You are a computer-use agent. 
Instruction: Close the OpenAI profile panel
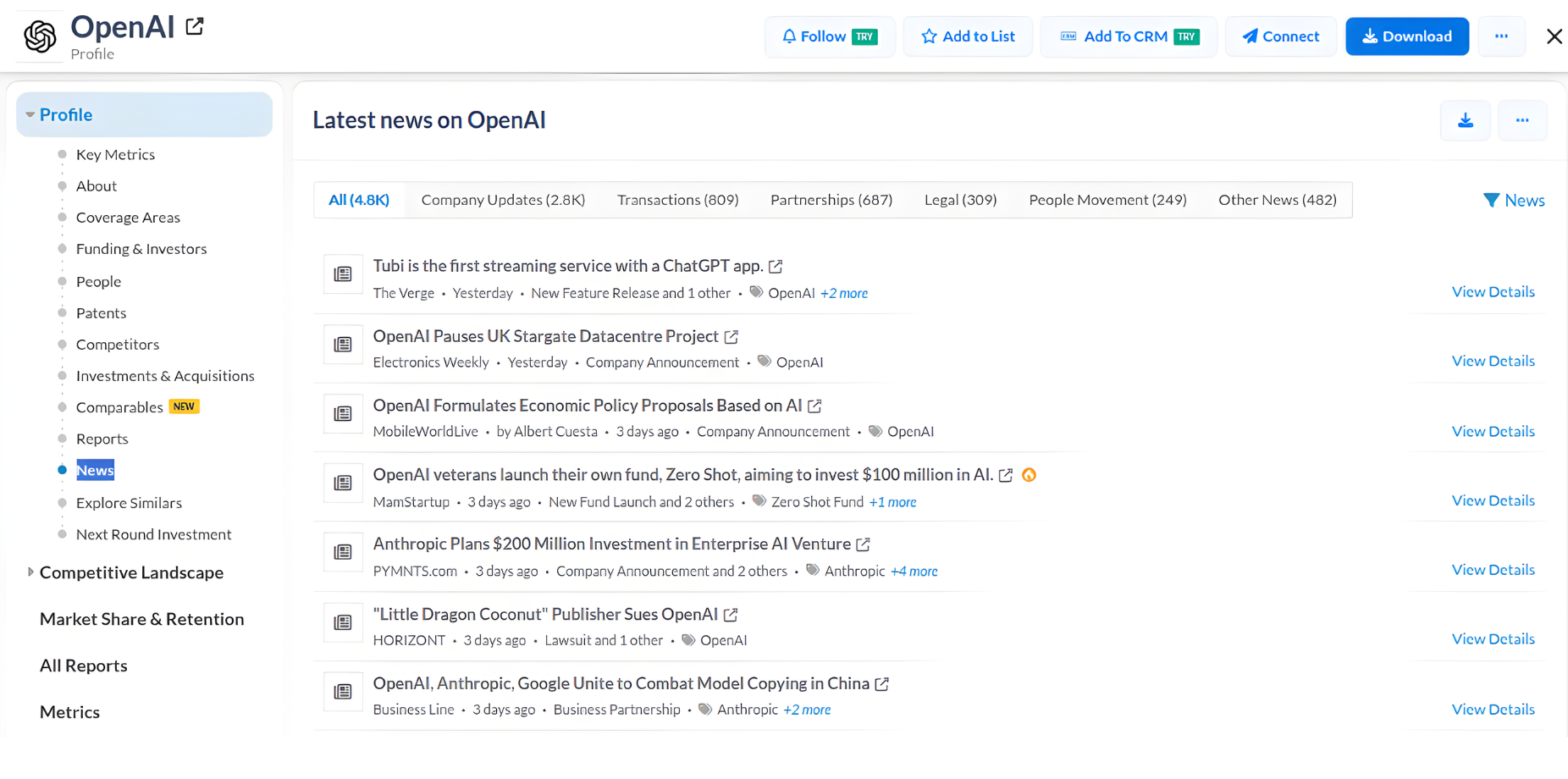[1554, 36]
